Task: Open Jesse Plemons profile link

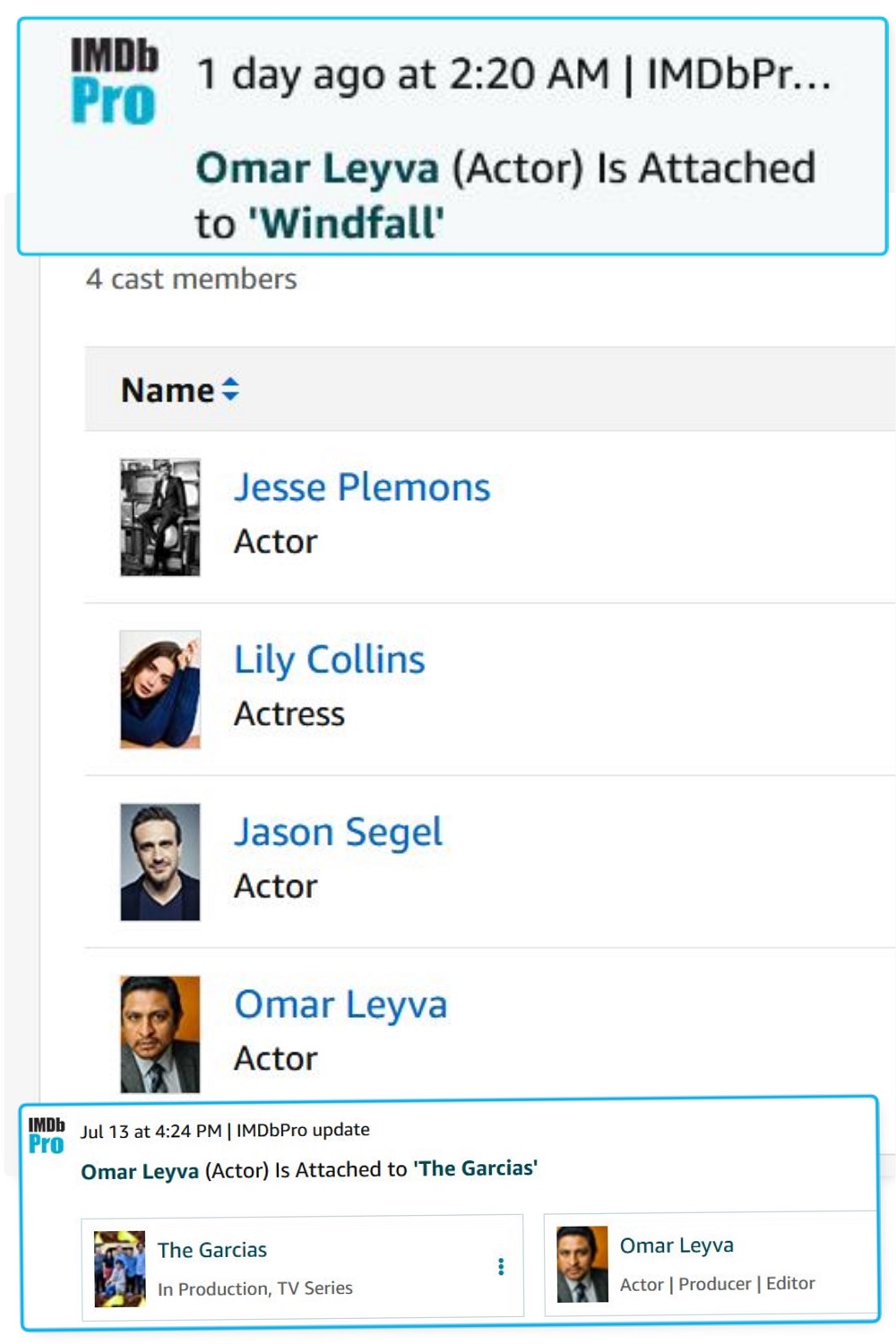Action: (x=362, y=487)
